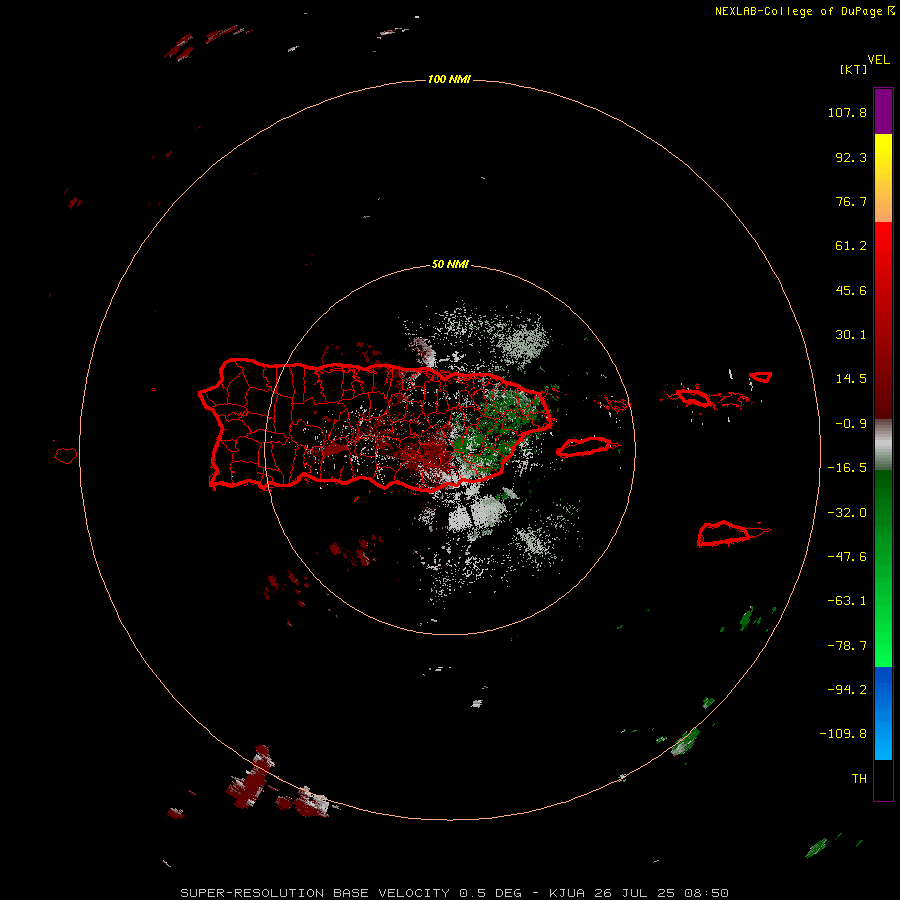Select the 45.6 velocity scale value

[x=851, y=290]
